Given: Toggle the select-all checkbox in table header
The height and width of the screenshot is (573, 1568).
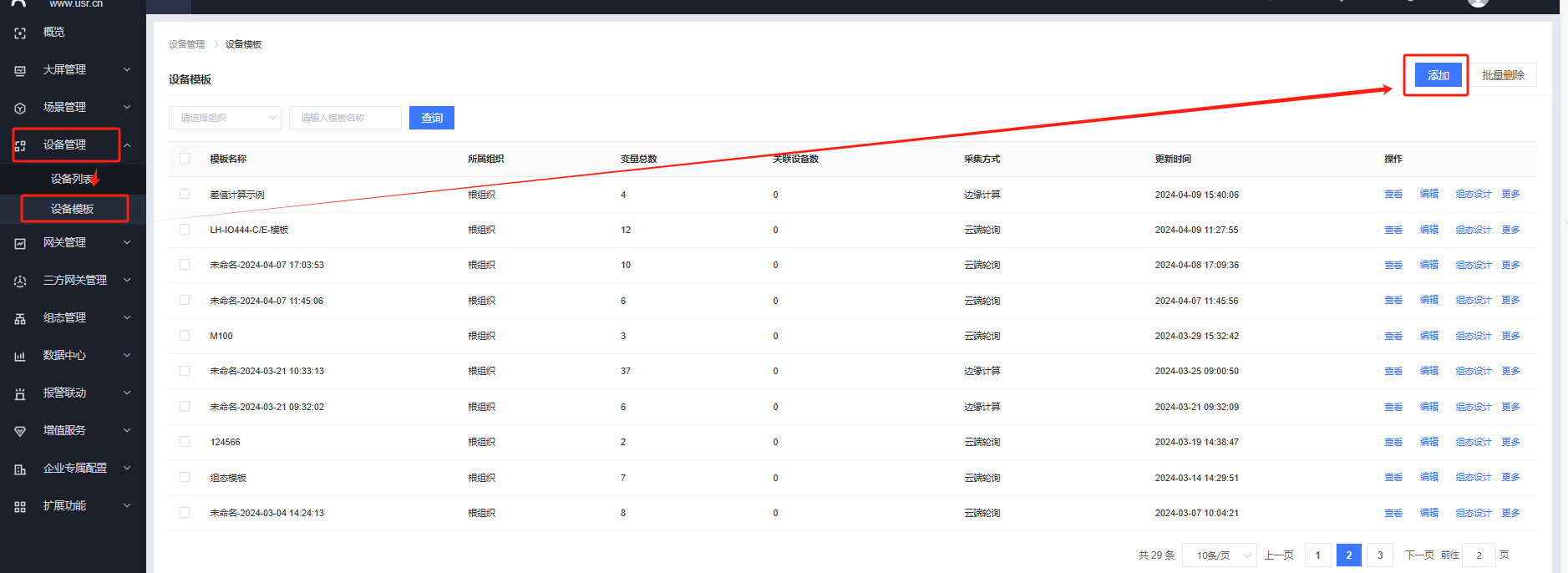Looking at the screenshot, I should [185, 158].
